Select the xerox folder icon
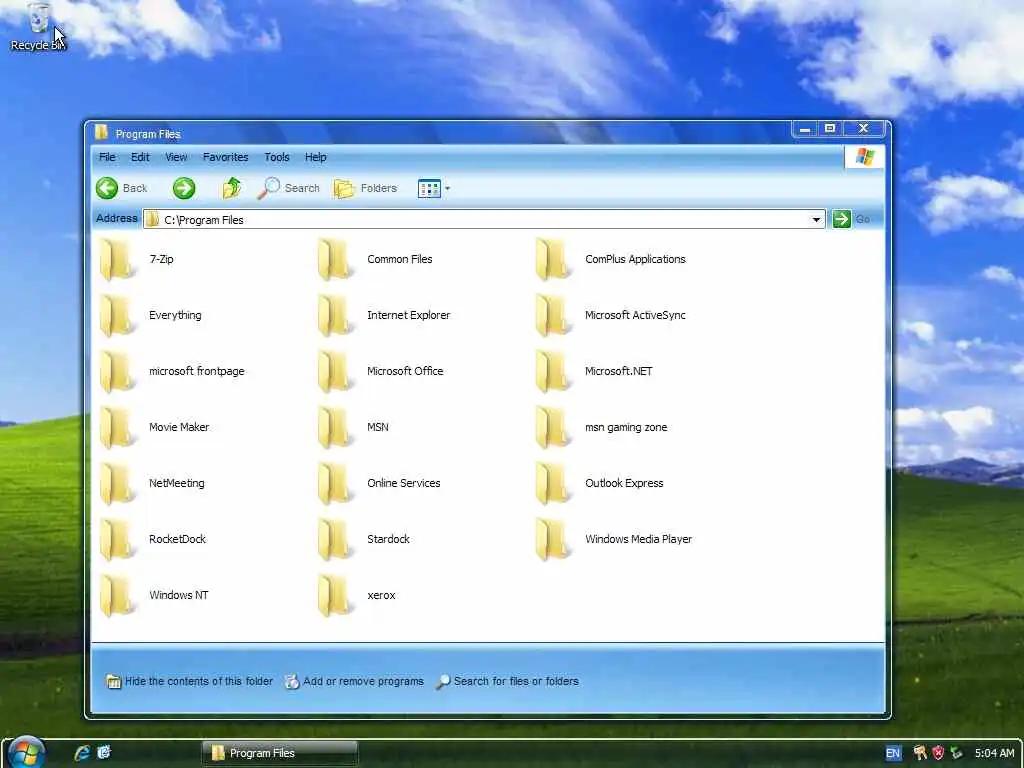The image size is (1024, 768). coord(336,596)
